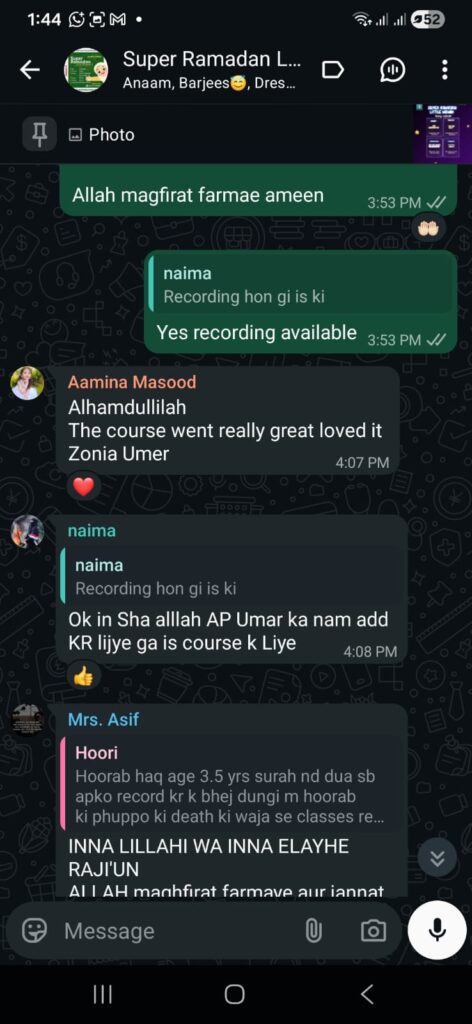The width and height of the screenshot is (472, 1024).
Task: Open the emoji sticker picker
Action: pos(34,930)
